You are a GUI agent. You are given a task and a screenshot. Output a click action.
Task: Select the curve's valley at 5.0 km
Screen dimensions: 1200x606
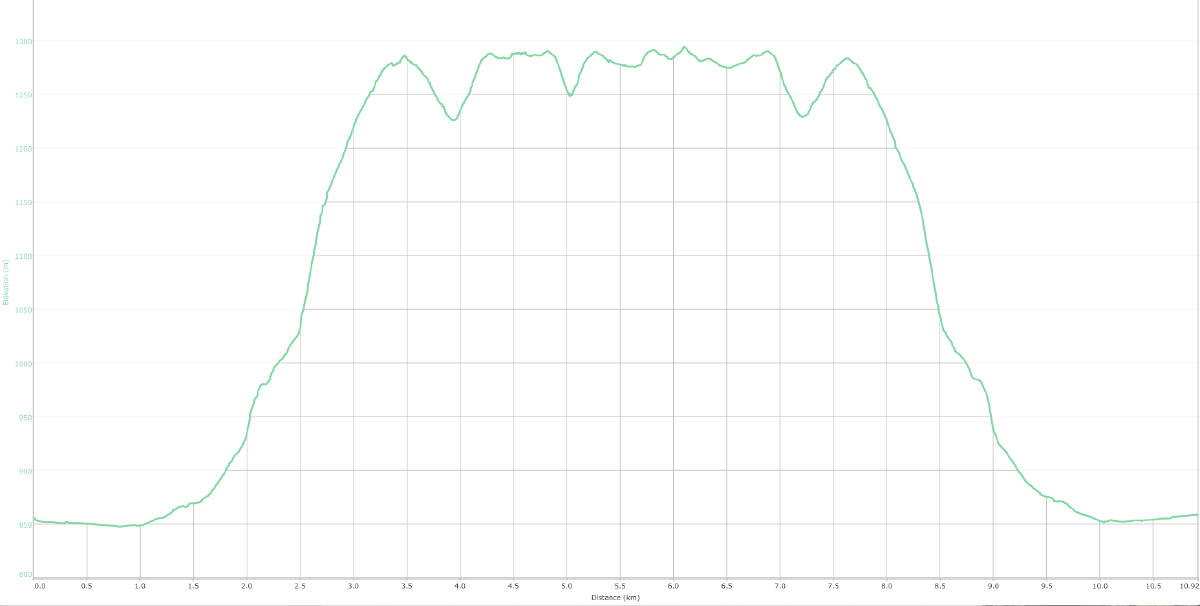click(x=570, y=95)
